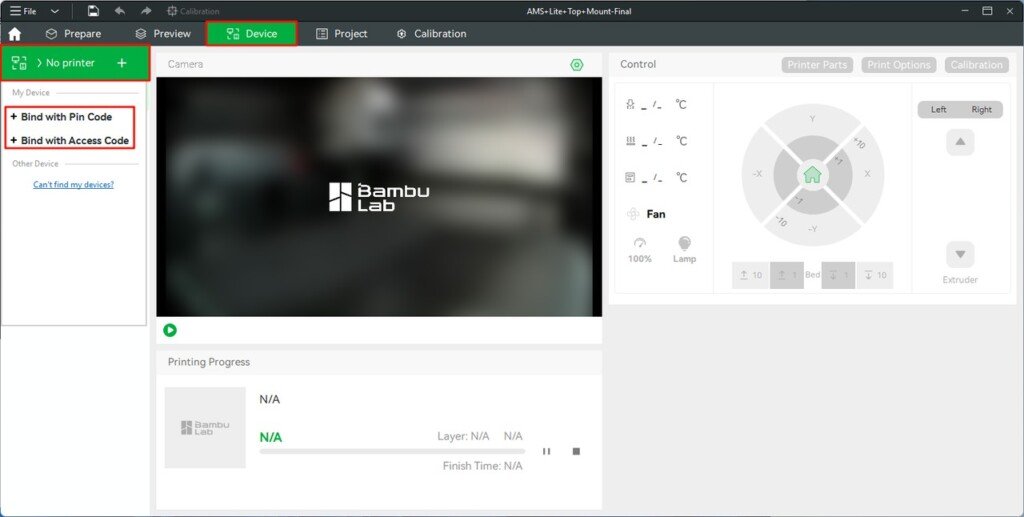The image size is (1024, 517).
Task: Click the nozzle temperature icon
Action: (x=630, y=104)
